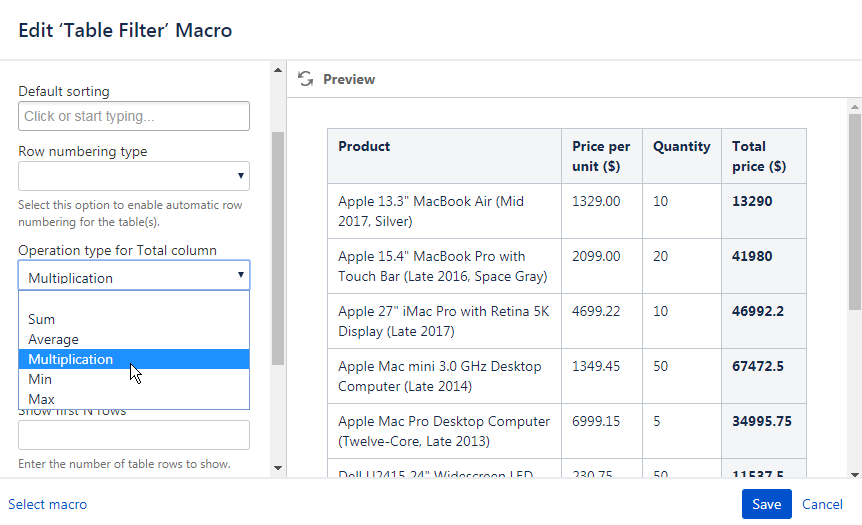Open the Row numbering type dropdown

[134, 176]
